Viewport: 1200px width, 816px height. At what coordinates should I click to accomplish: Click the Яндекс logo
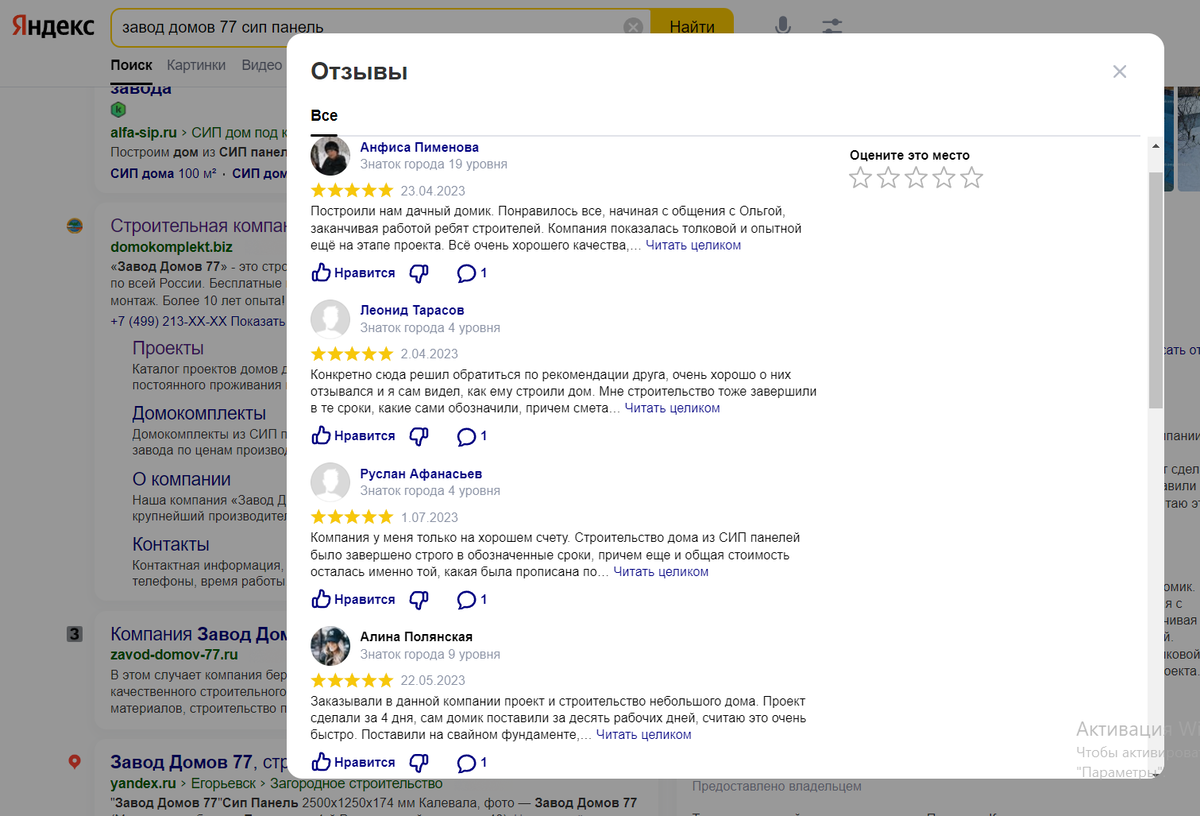(53, 26)
